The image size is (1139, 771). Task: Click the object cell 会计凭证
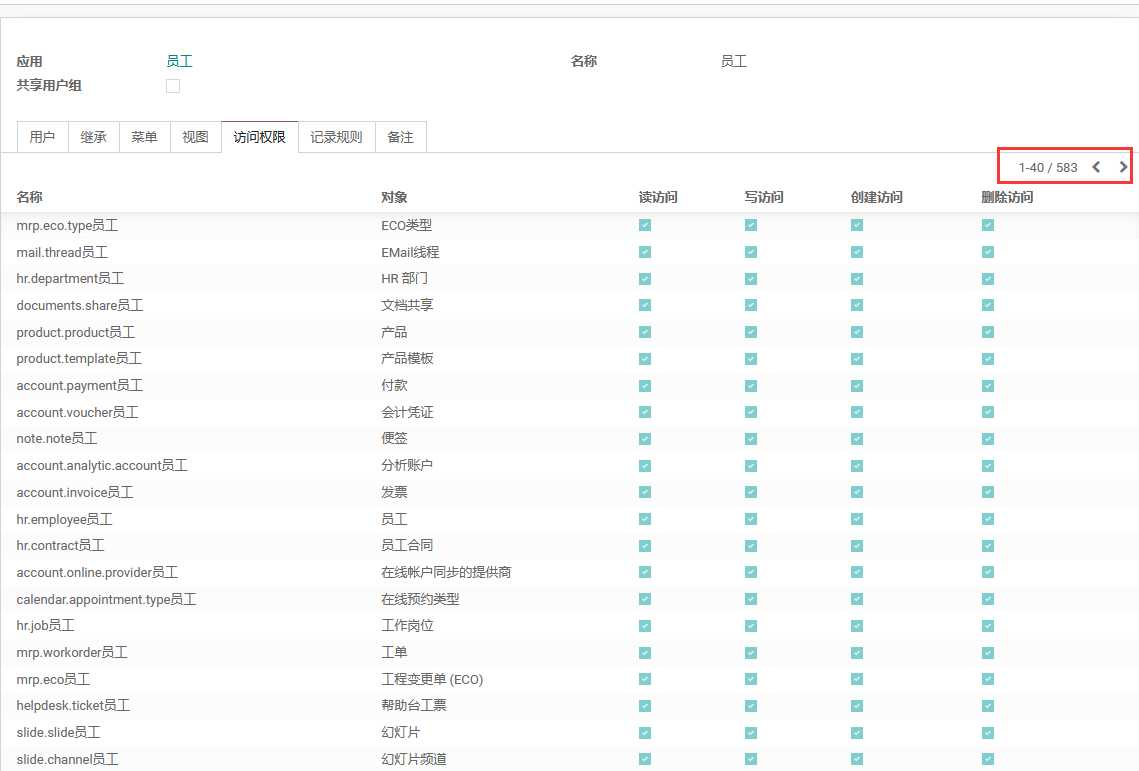(408, 412)
